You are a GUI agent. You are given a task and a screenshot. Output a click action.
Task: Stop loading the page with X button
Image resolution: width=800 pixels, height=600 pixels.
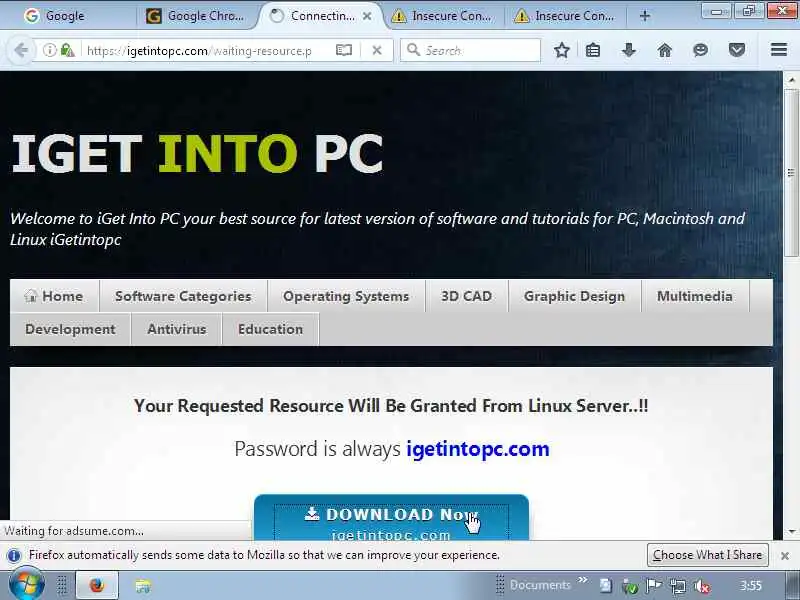tap(377, 50)
